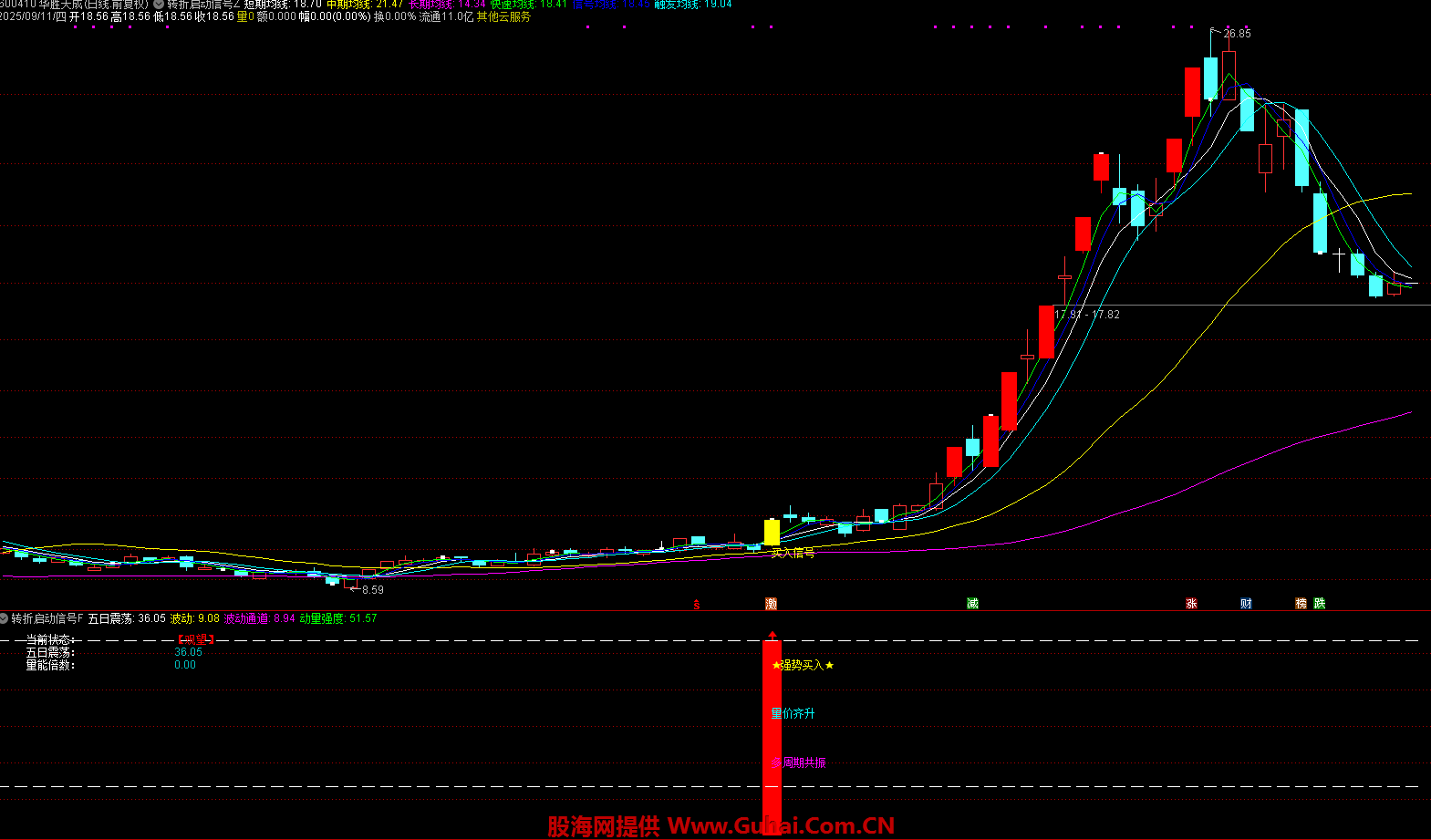Click the green 减 event marker icon
This screenshot has width=1431, height=840.
coord(972,604)
